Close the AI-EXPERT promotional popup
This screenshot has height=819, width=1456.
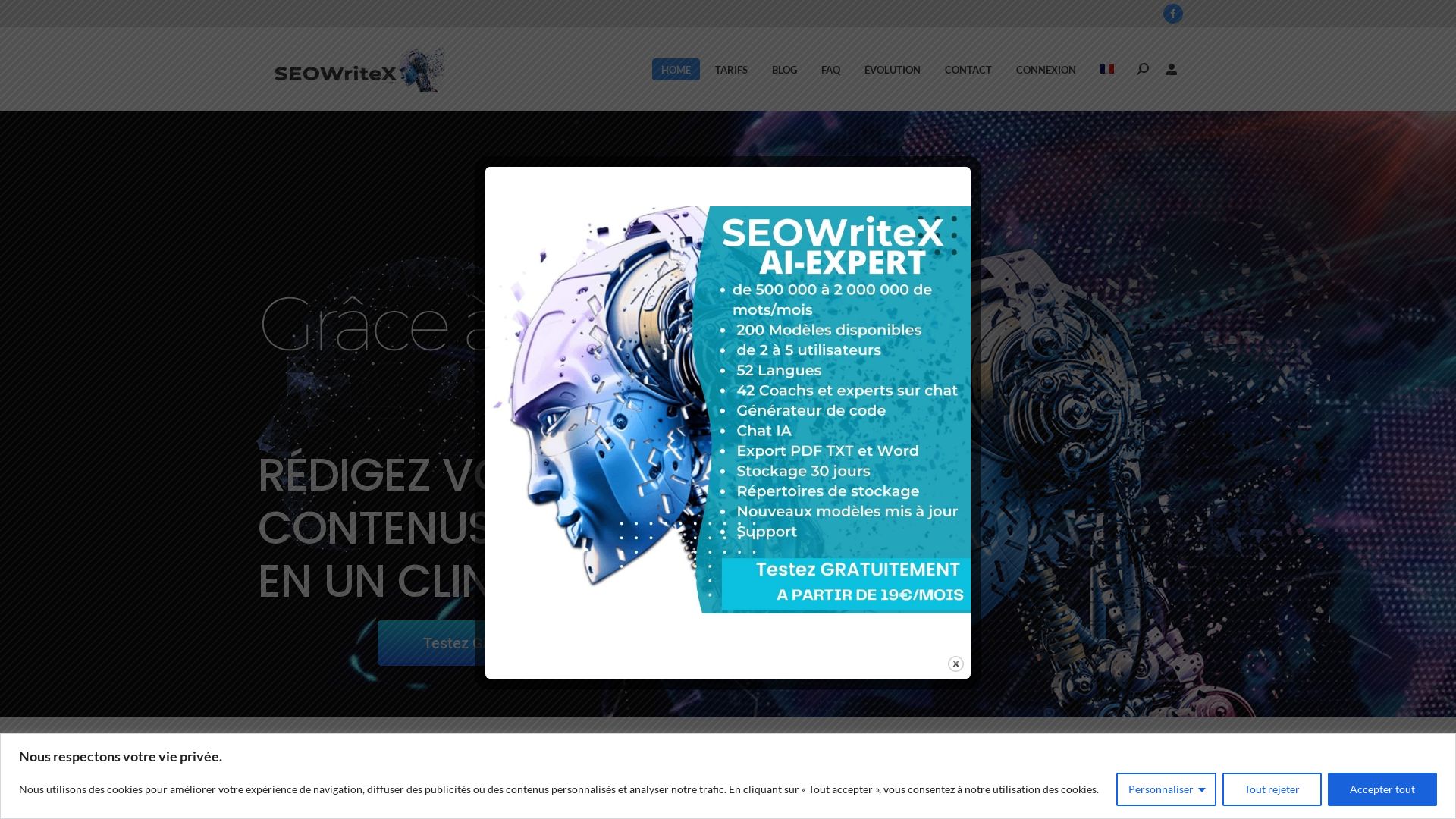coord(955,664)
